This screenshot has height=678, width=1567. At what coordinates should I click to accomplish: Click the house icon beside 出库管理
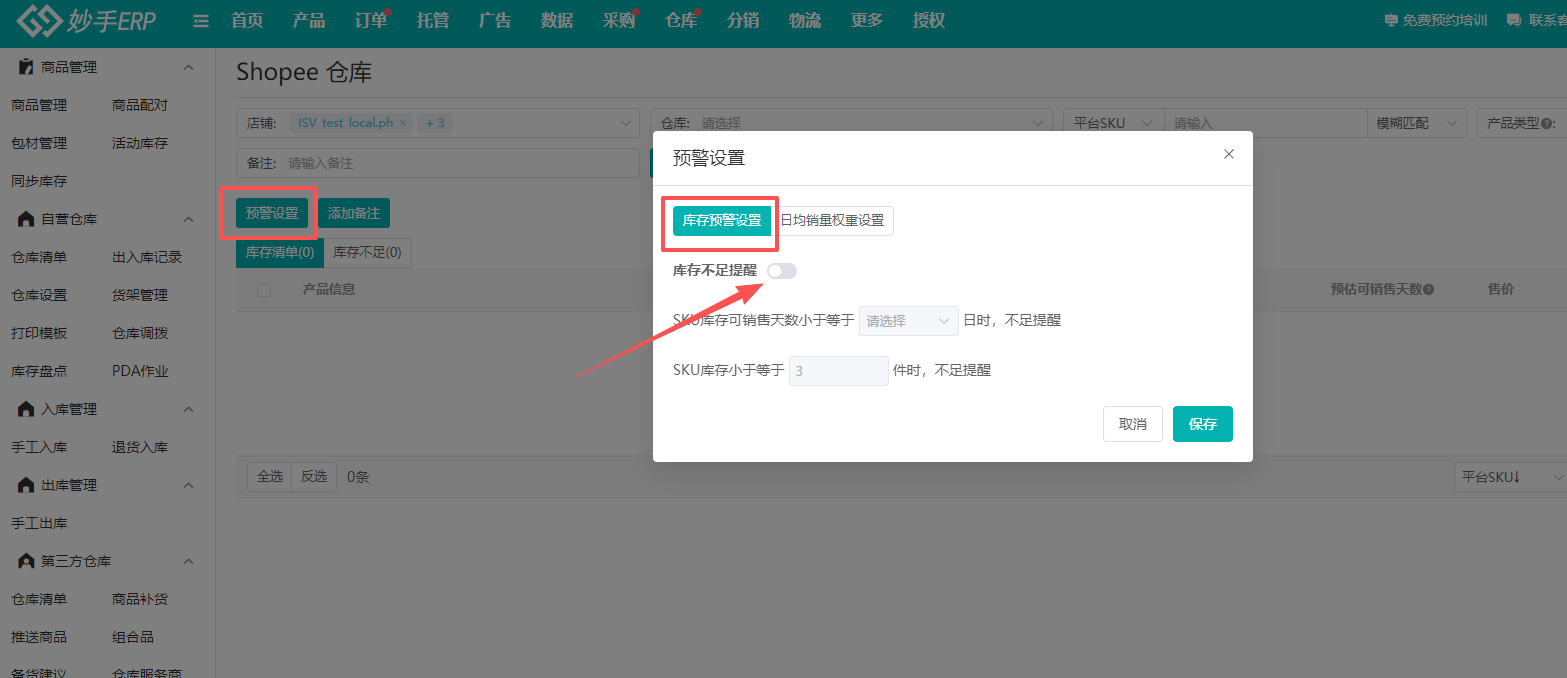pyautogui.click(x=27, y=485)
